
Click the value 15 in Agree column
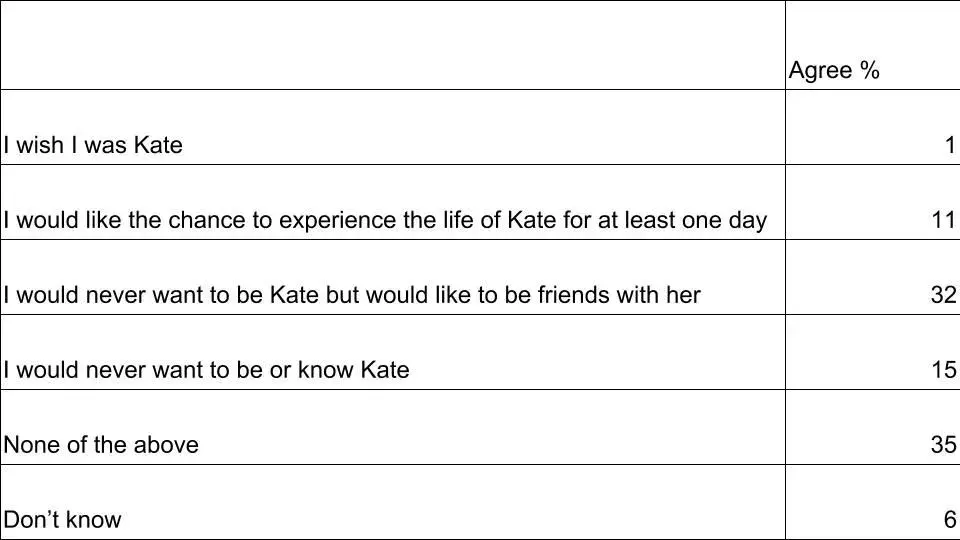(x=943, y=370)
